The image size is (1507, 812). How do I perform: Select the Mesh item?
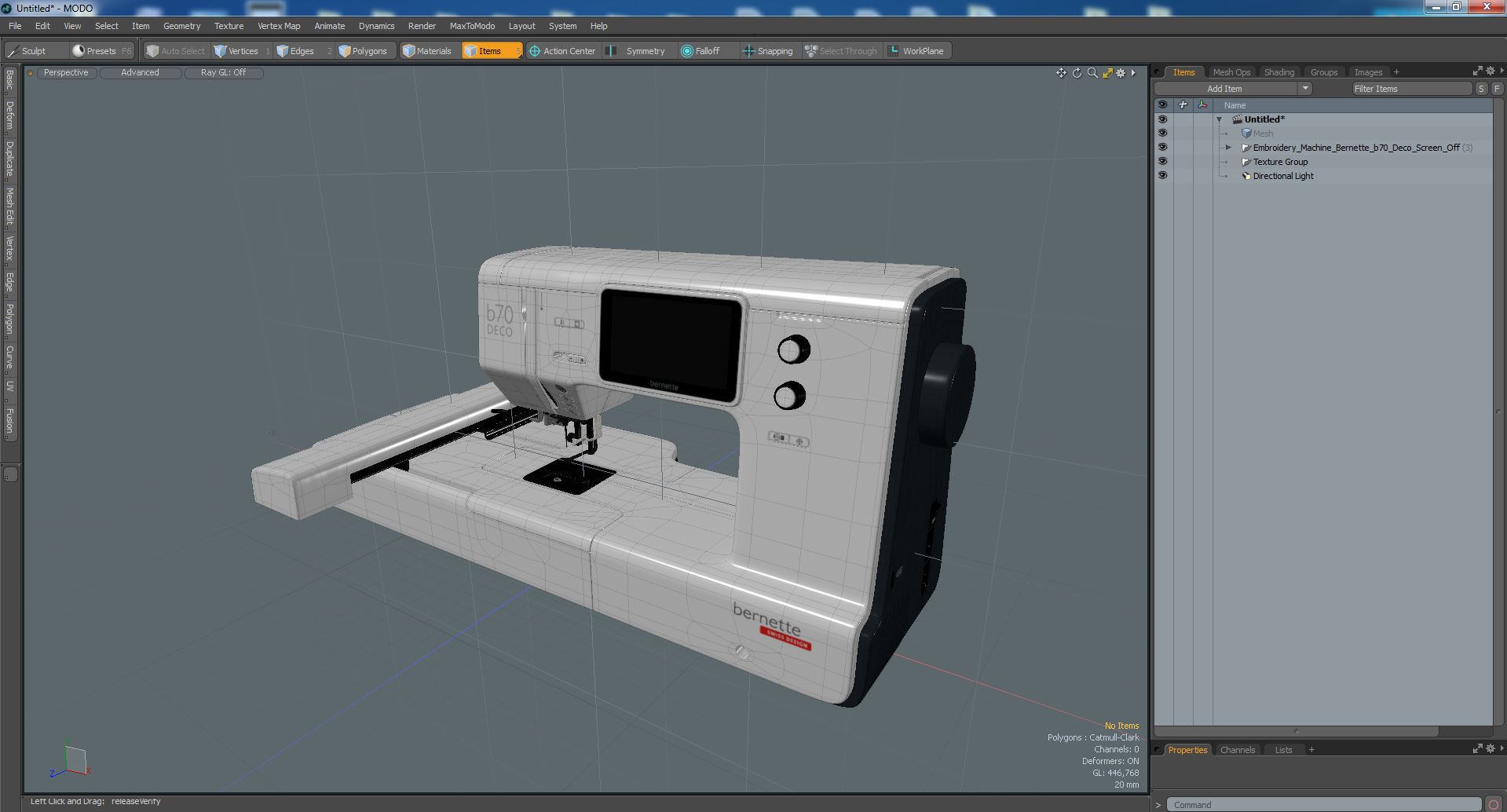pyautogui.click(x=1263, y=134)
